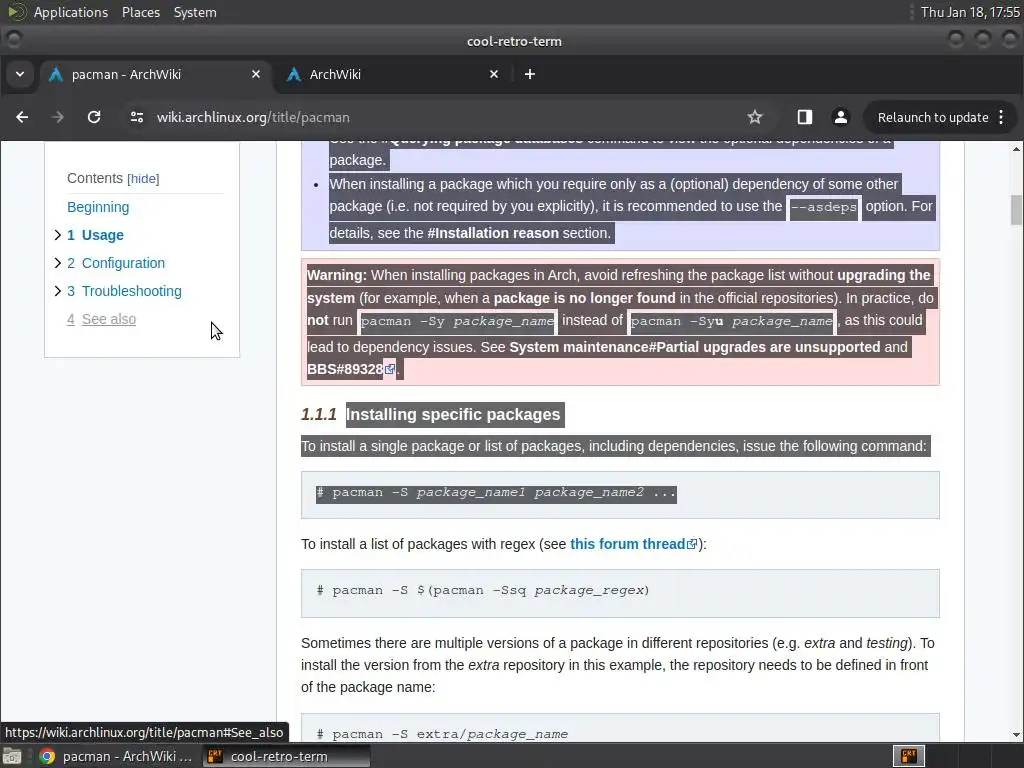Viewport: 1024px width, 768px height.
Task: Click the pacman -Sy package_name inline code
Action: pos(457,321)
